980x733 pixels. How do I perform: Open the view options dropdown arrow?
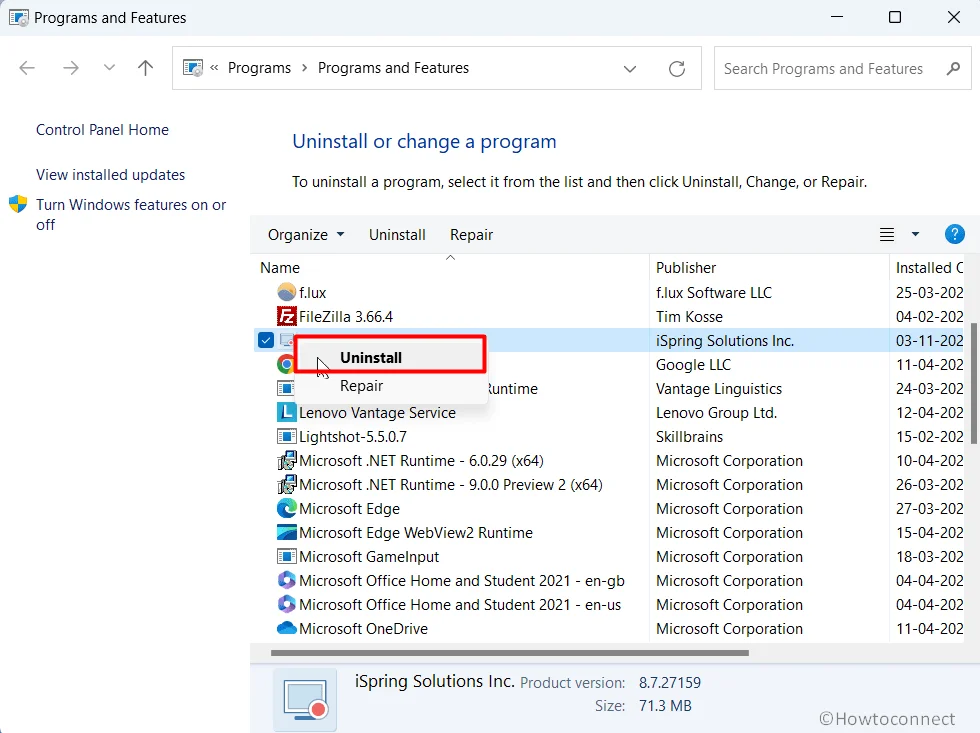pos(915,234)
